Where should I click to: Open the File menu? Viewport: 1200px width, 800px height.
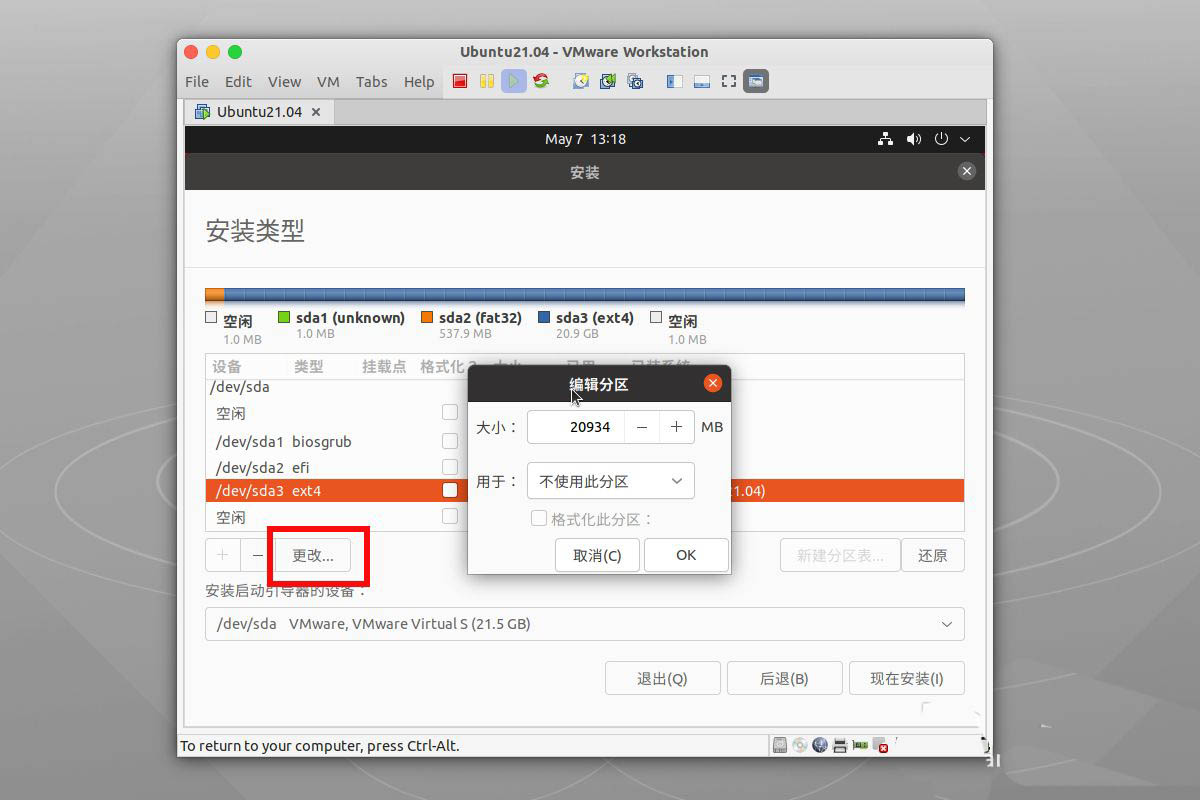click(197, 82)
